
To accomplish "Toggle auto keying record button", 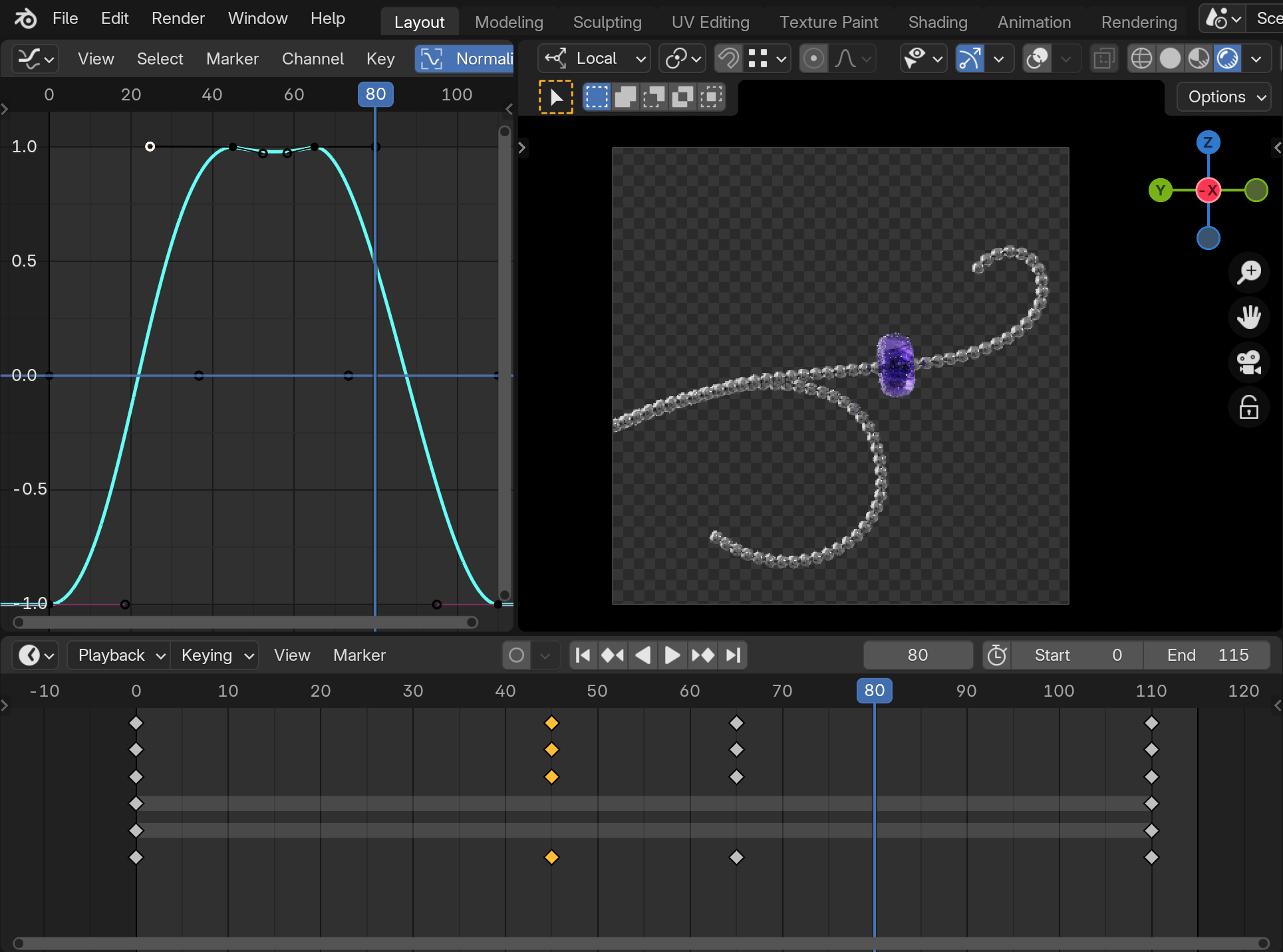I will click(516, 655).
